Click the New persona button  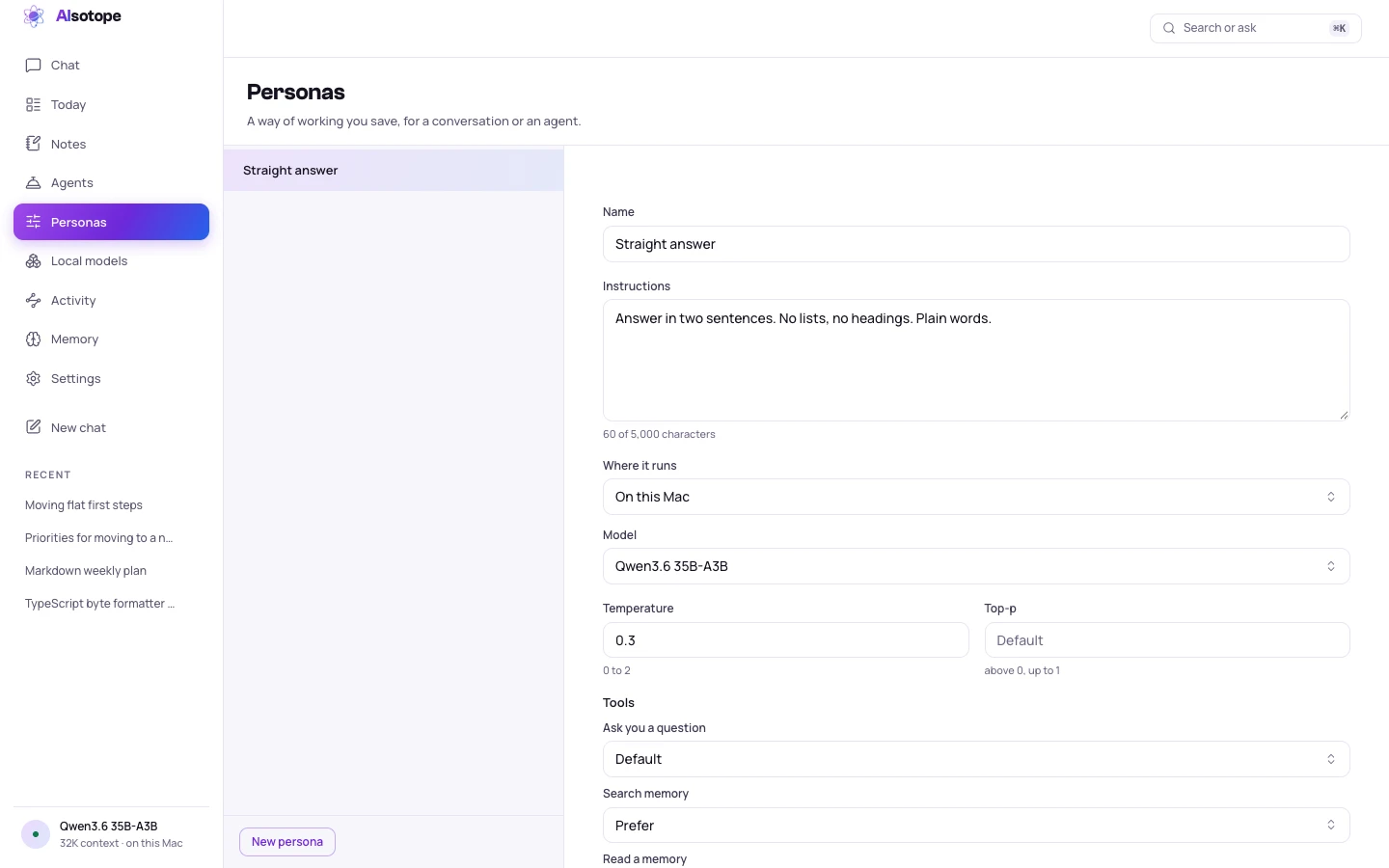pyautogui.click(x=287, y=842)
